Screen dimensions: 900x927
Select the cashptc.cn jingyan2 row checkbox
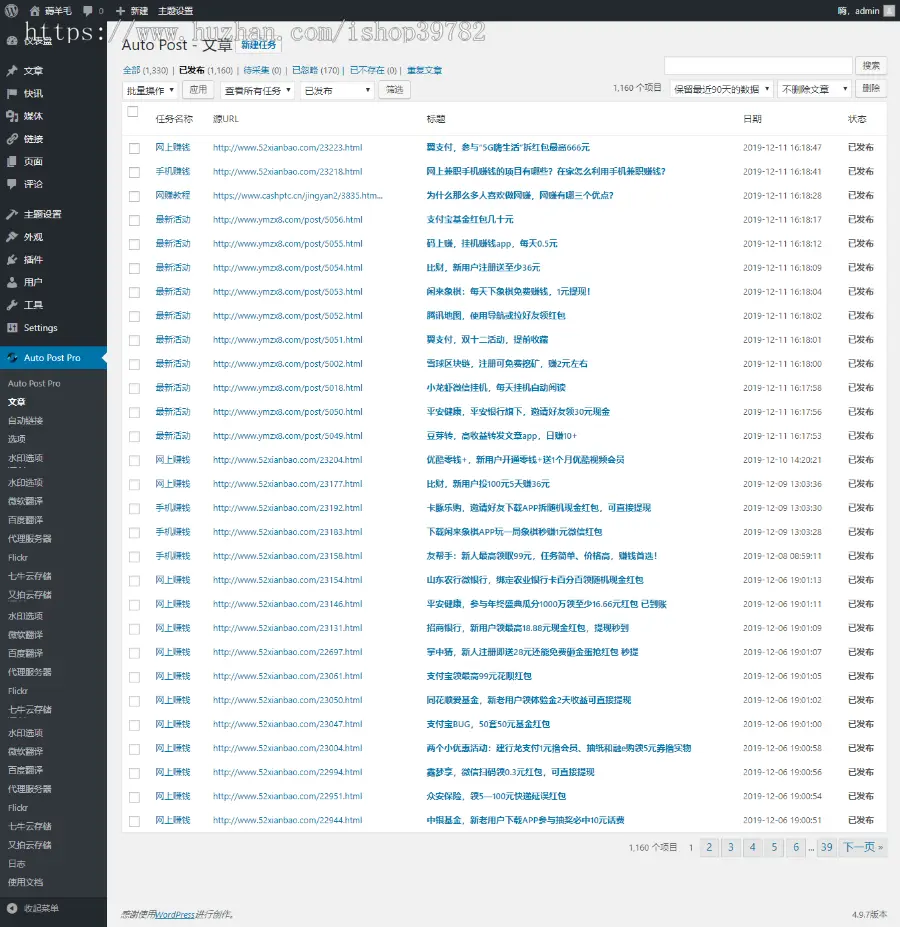point(135,196)
